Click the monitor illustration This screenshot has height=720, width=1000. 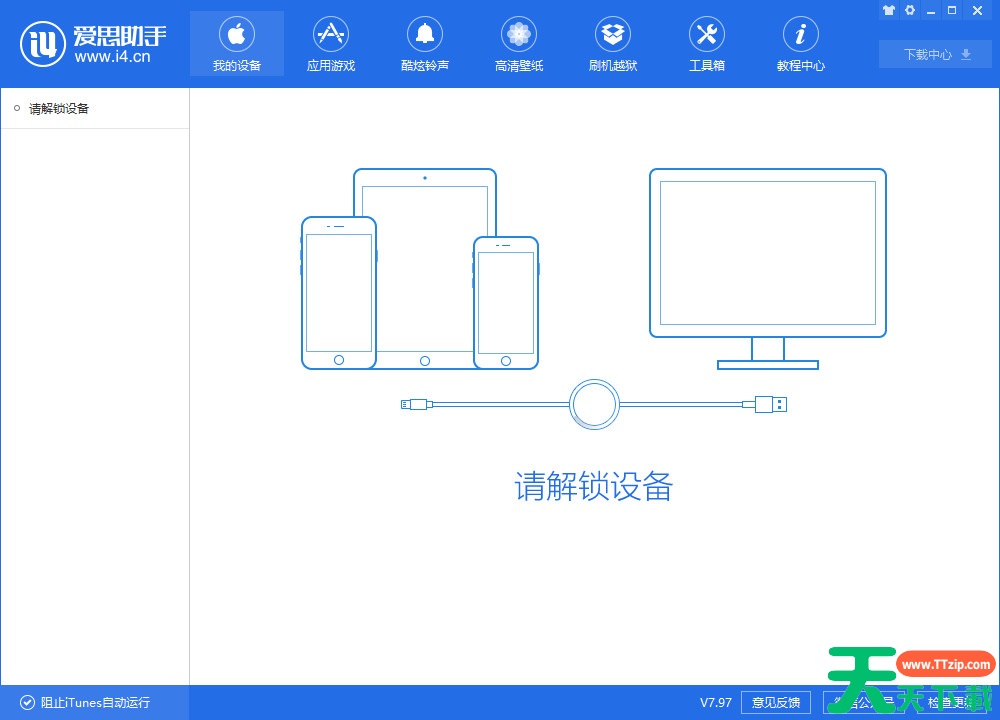pos(767,255)
